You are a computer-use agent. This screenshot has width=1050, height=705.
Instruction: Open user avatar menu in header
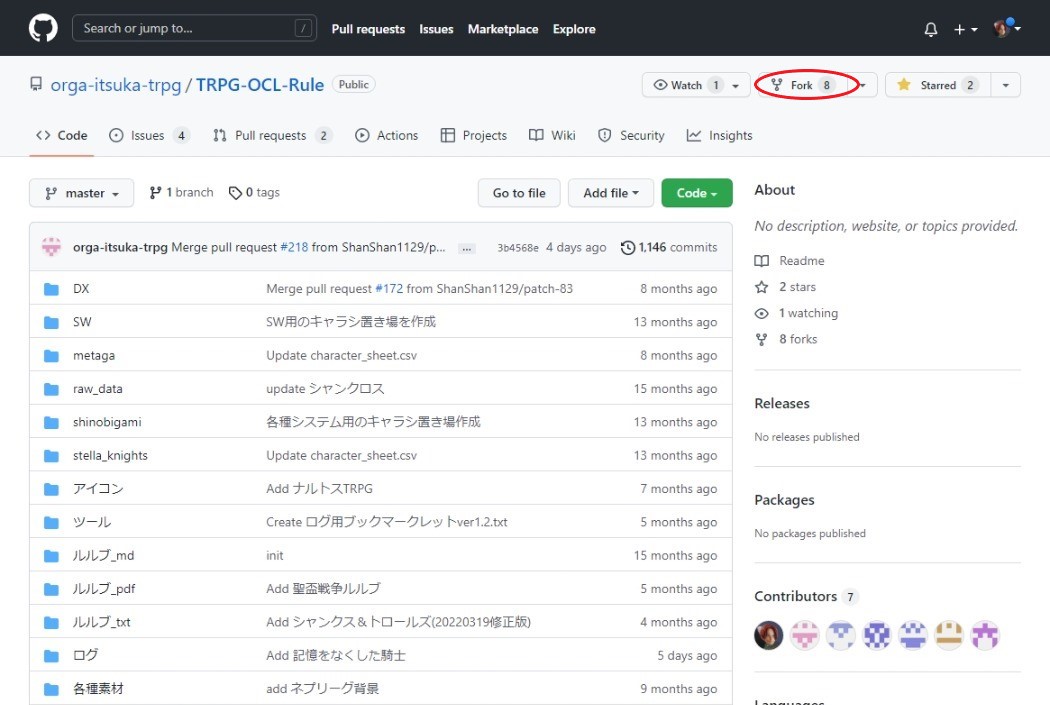[1006, 28]
